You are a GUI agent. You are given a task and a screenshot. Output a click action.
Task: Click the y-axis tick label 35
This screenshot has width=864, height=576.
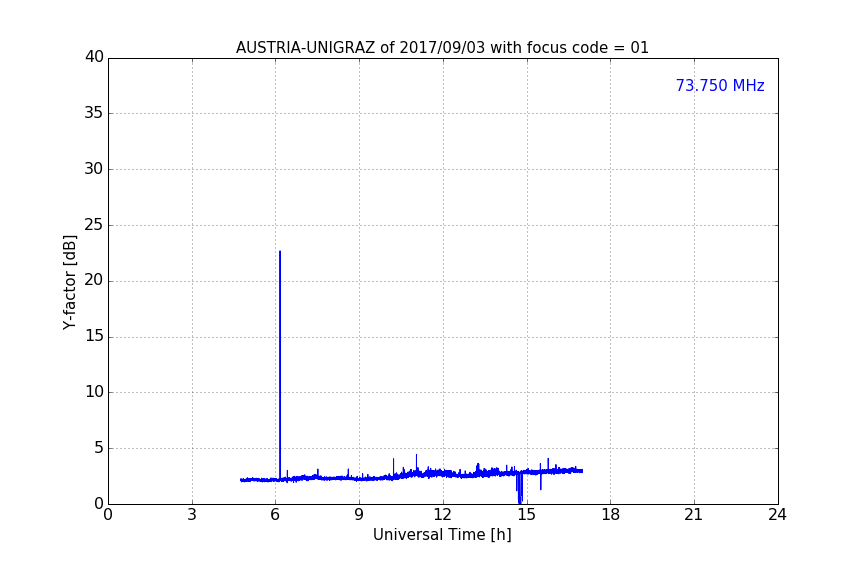click(x=94, y=113)
